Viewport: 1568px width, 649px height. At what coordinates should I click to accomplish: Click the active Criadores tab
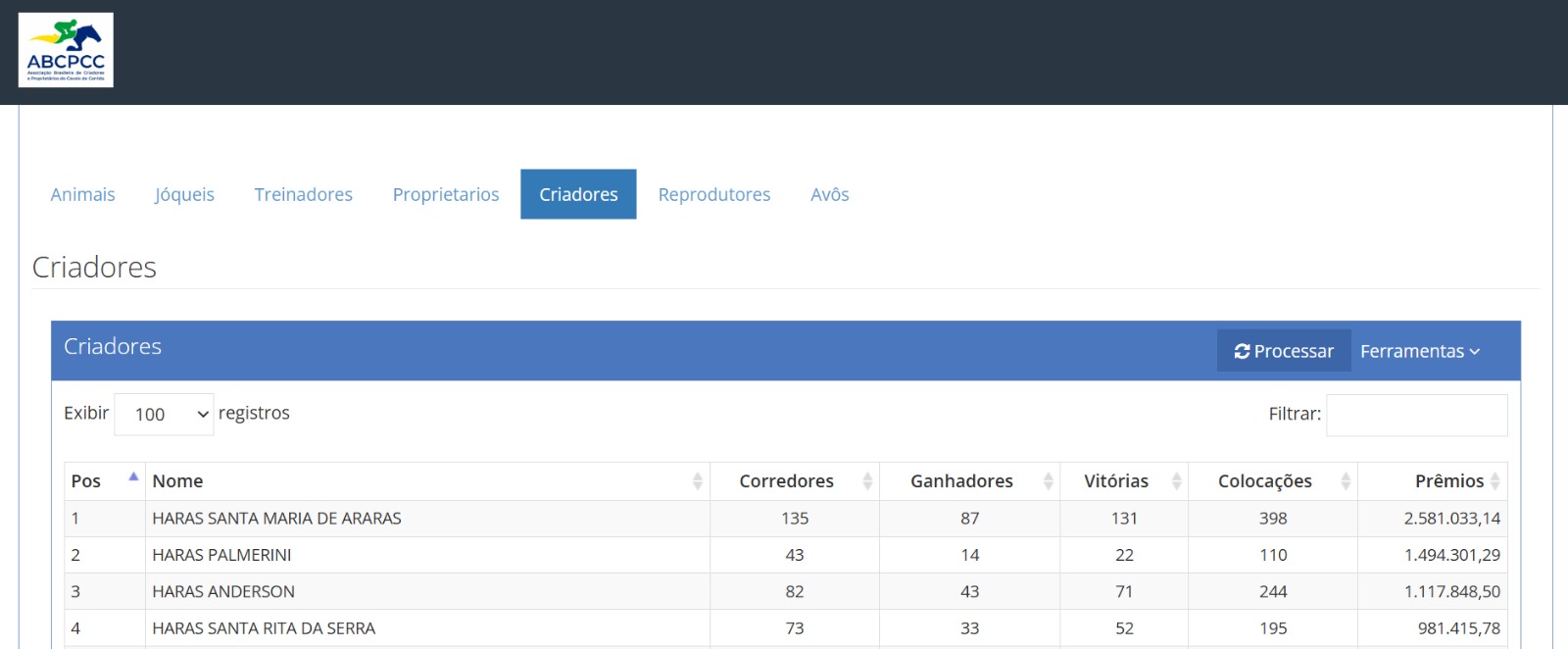(x=578, y=194)
